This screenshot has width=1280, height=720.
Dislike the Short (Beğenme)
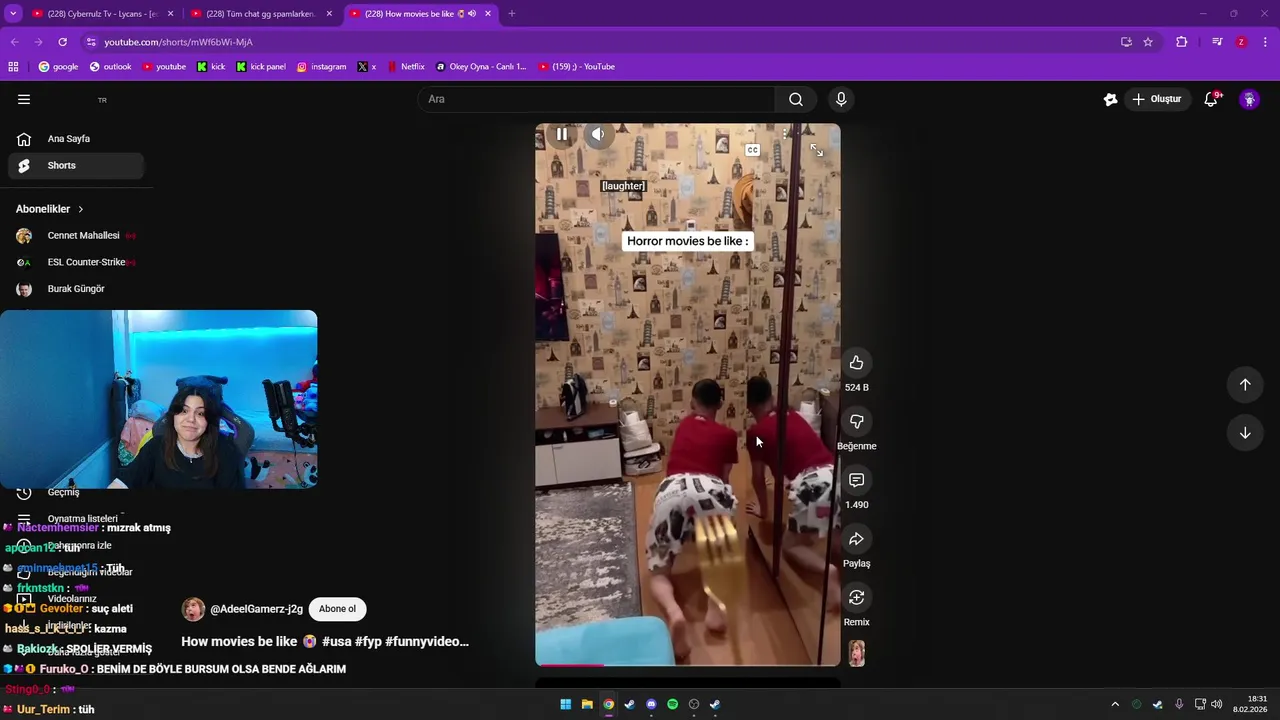point(856,422)
